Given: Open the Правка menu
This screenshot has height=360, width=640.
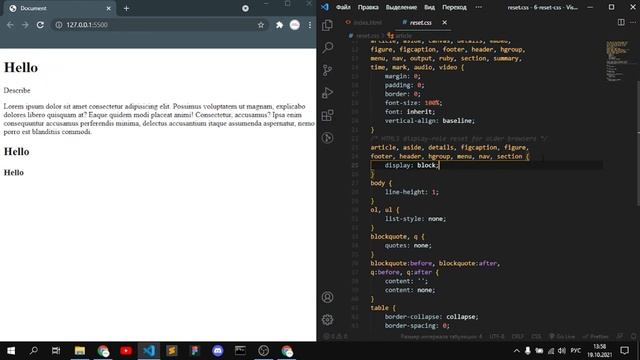Looking at the screenshot, I should coord(368,7).
